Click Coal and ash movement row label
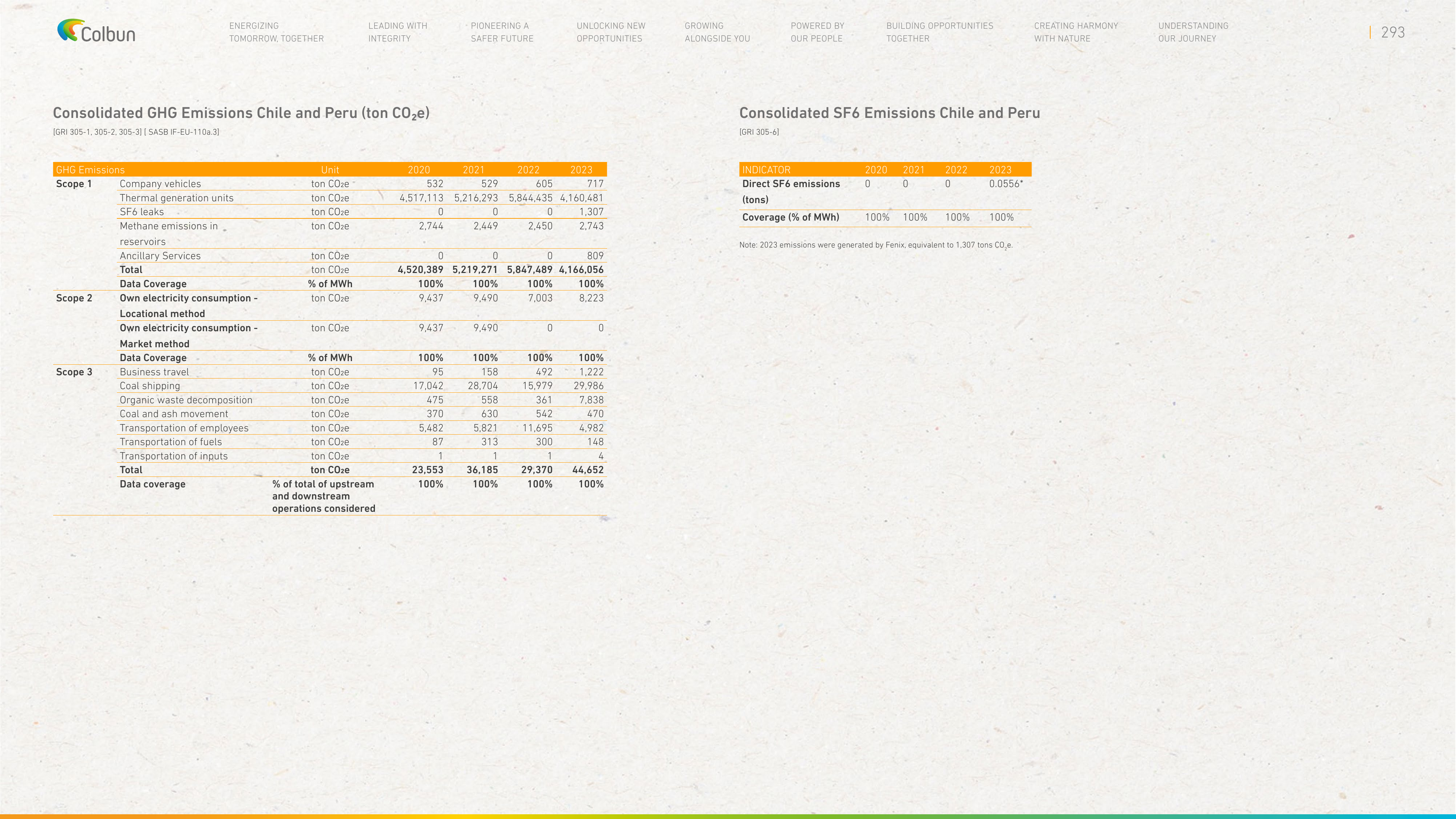The width and height of the screenshot is (1456, 819). click(174, 414)
